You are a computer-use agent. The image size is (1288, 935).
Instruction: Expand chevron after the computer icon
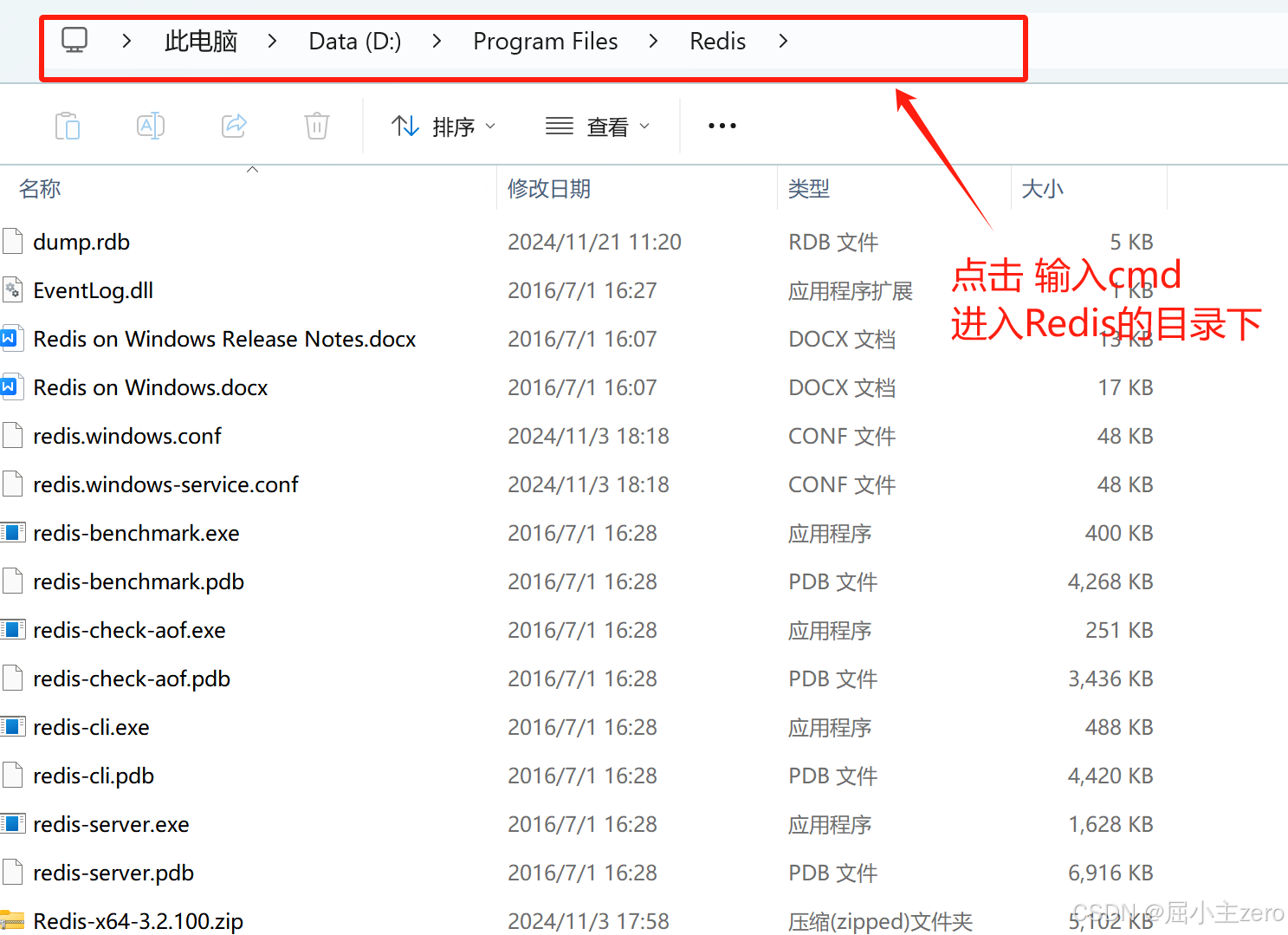click(126, 41)
